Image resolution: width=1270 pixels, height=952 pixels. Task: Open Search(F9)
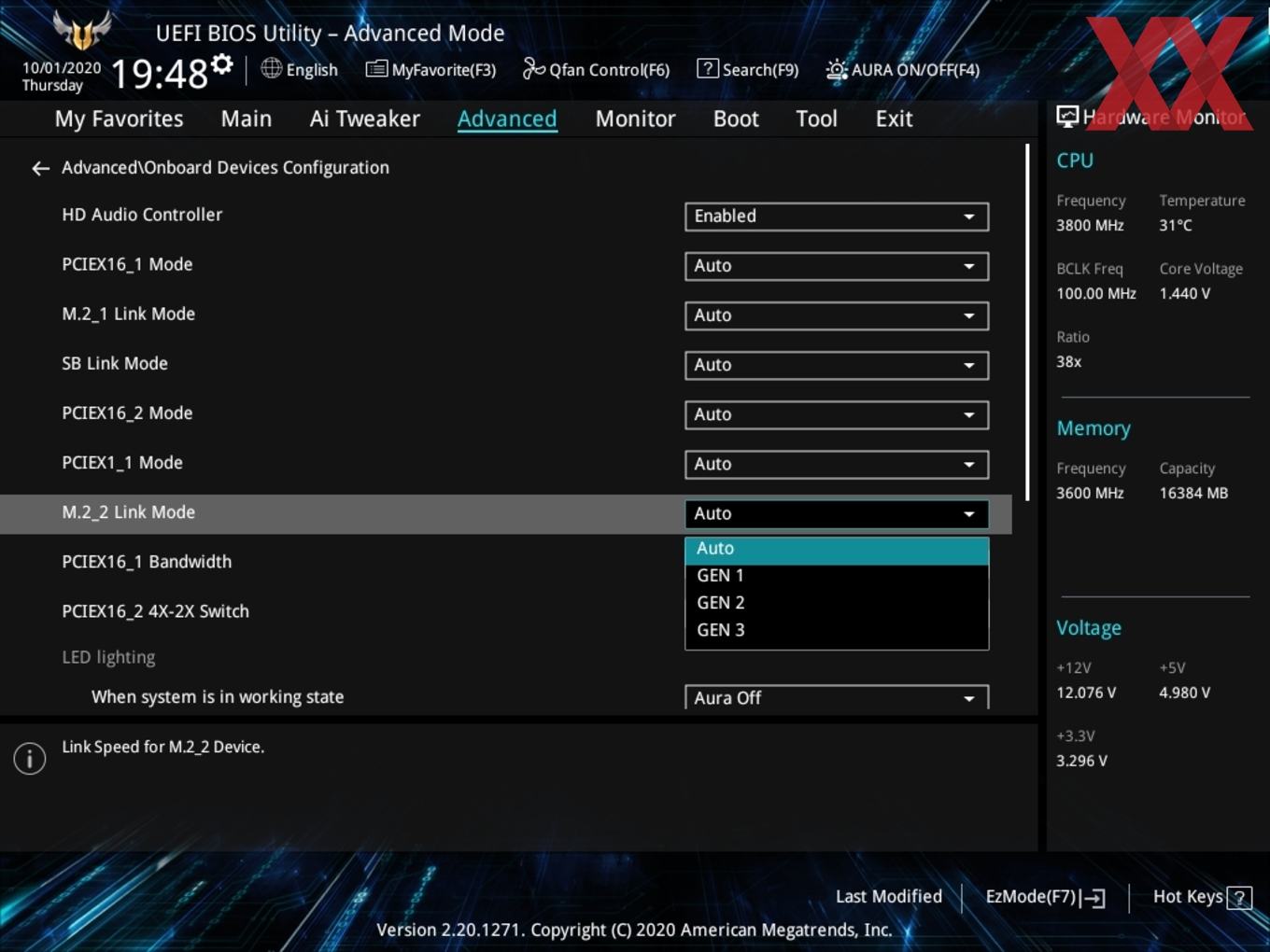pyautogui.click(x=748, y=69)
